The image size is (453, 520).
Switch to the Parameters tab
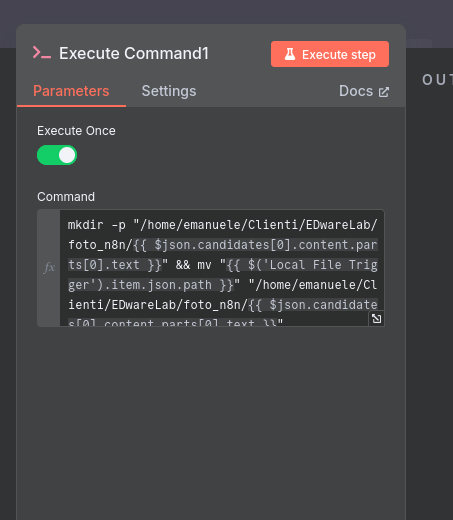pyautogui.click(x=71, y=91)
